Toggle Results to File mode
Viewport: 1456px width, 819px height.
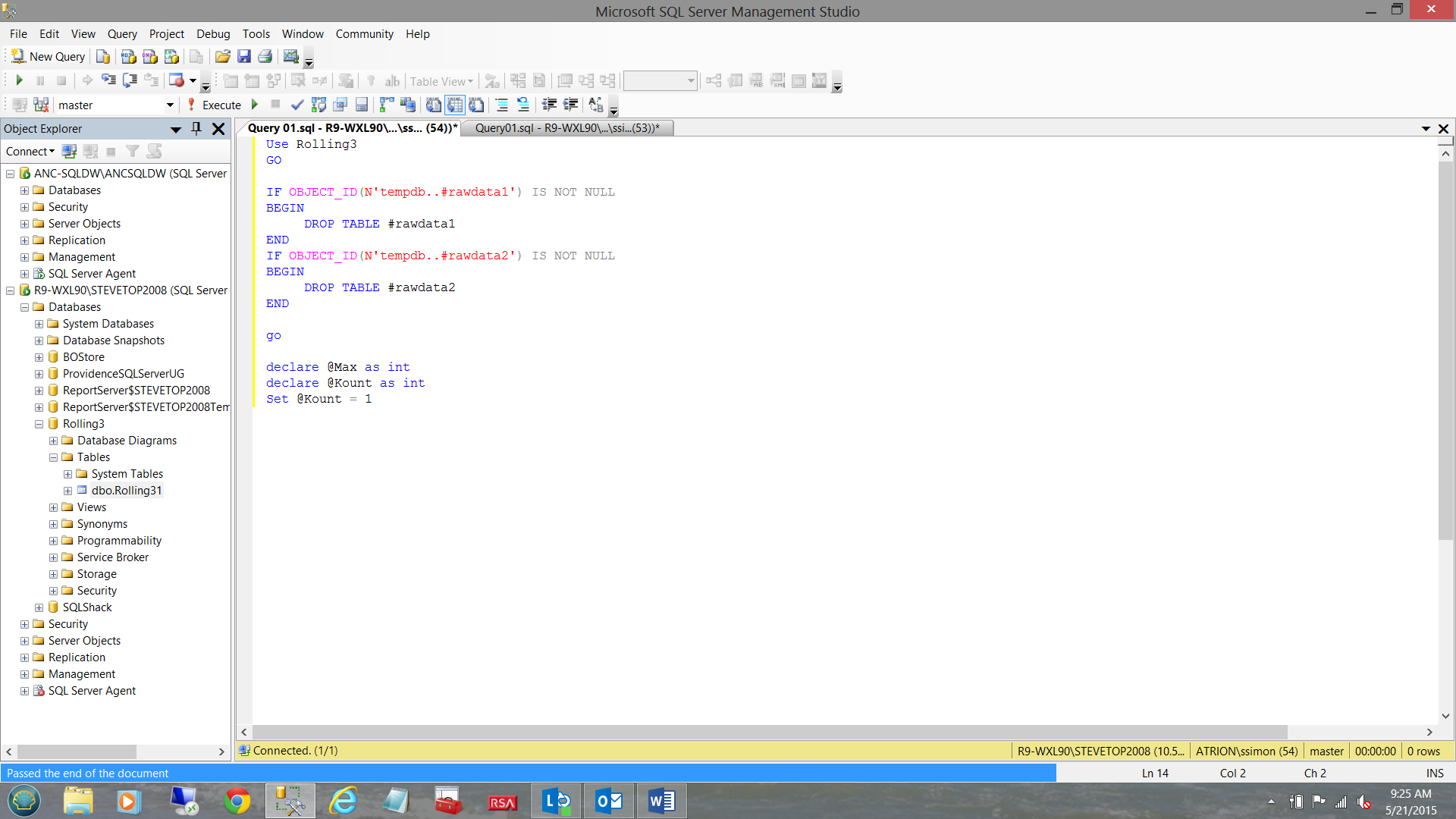[x=476, y=105]
